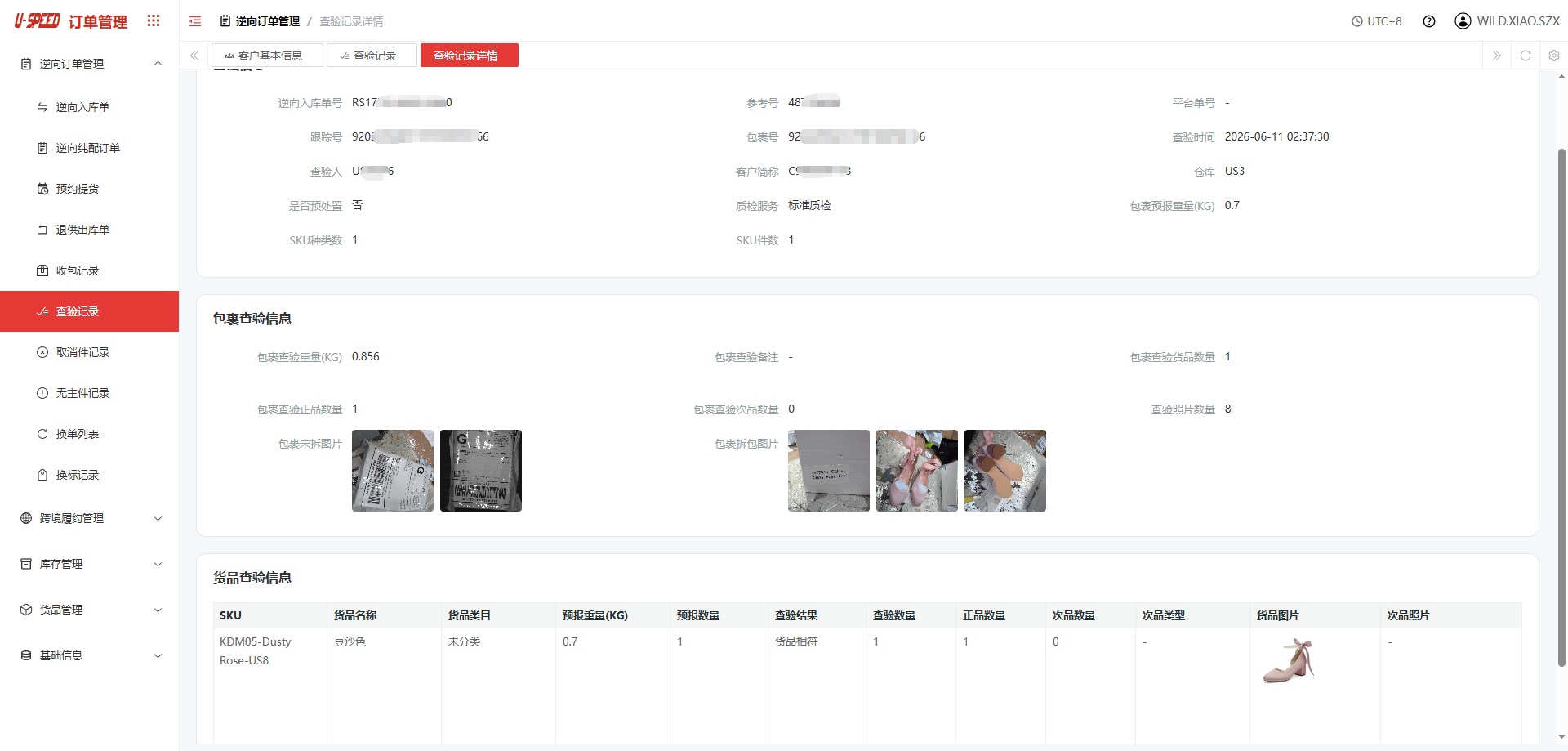Click the 跨境履约管理 globe icon
Viewport: 1568px width, 751px height.
click(x=26, y=518)
